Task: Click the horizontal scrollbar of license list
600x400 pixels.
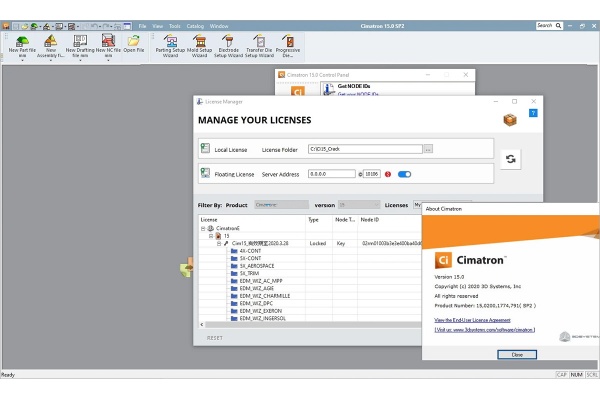Action: point(310,325)
